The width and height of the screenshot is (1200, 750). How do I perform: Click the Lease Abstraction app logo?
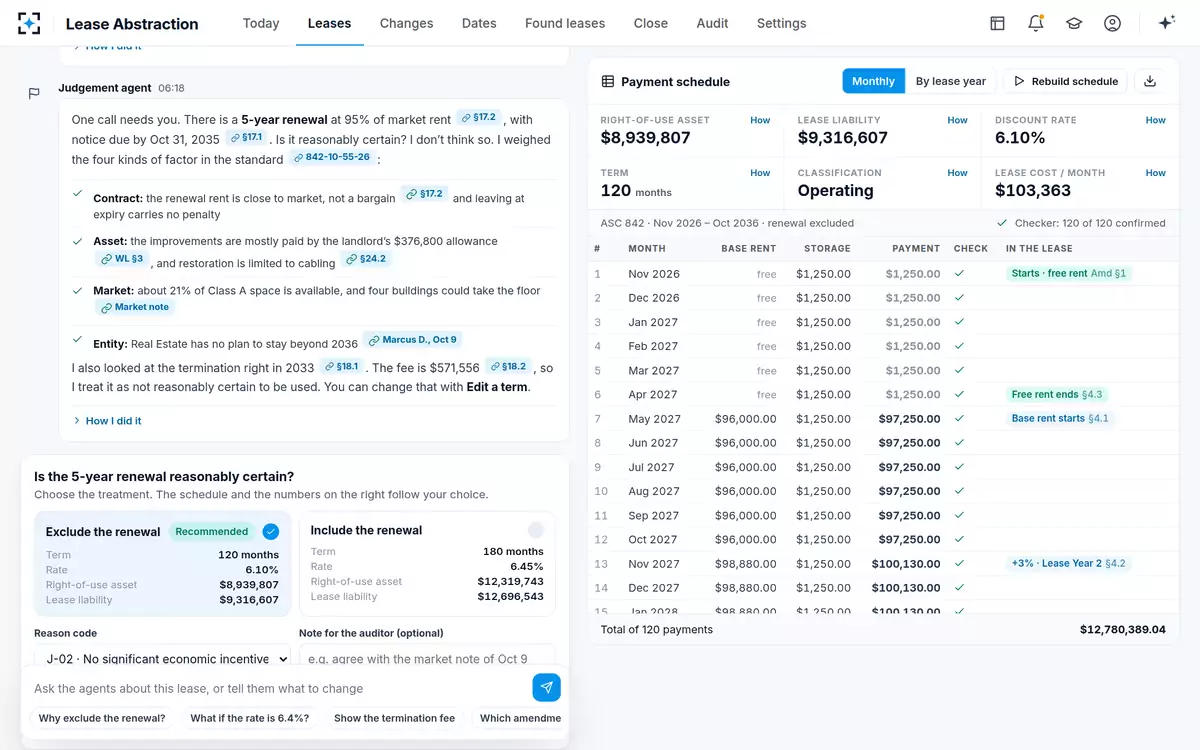pyautogui.click(x=30, y=23)
